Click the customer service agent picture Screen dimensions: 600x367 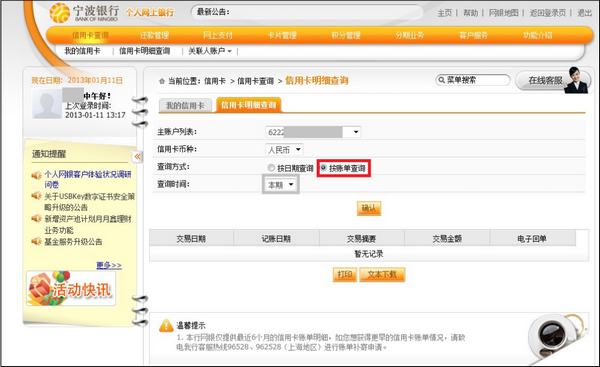(x=576, y=80)
